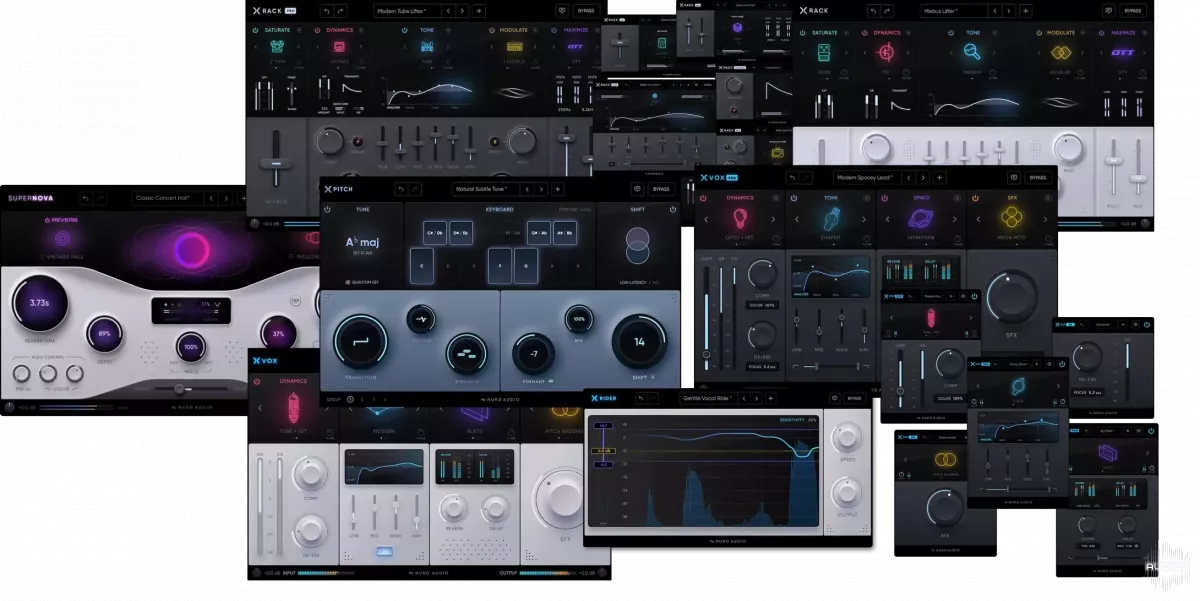The height and width of the screenshot is (601, 1200).
Task: Click the Speed knob in X Rider
Action: [x=847, y=439]
